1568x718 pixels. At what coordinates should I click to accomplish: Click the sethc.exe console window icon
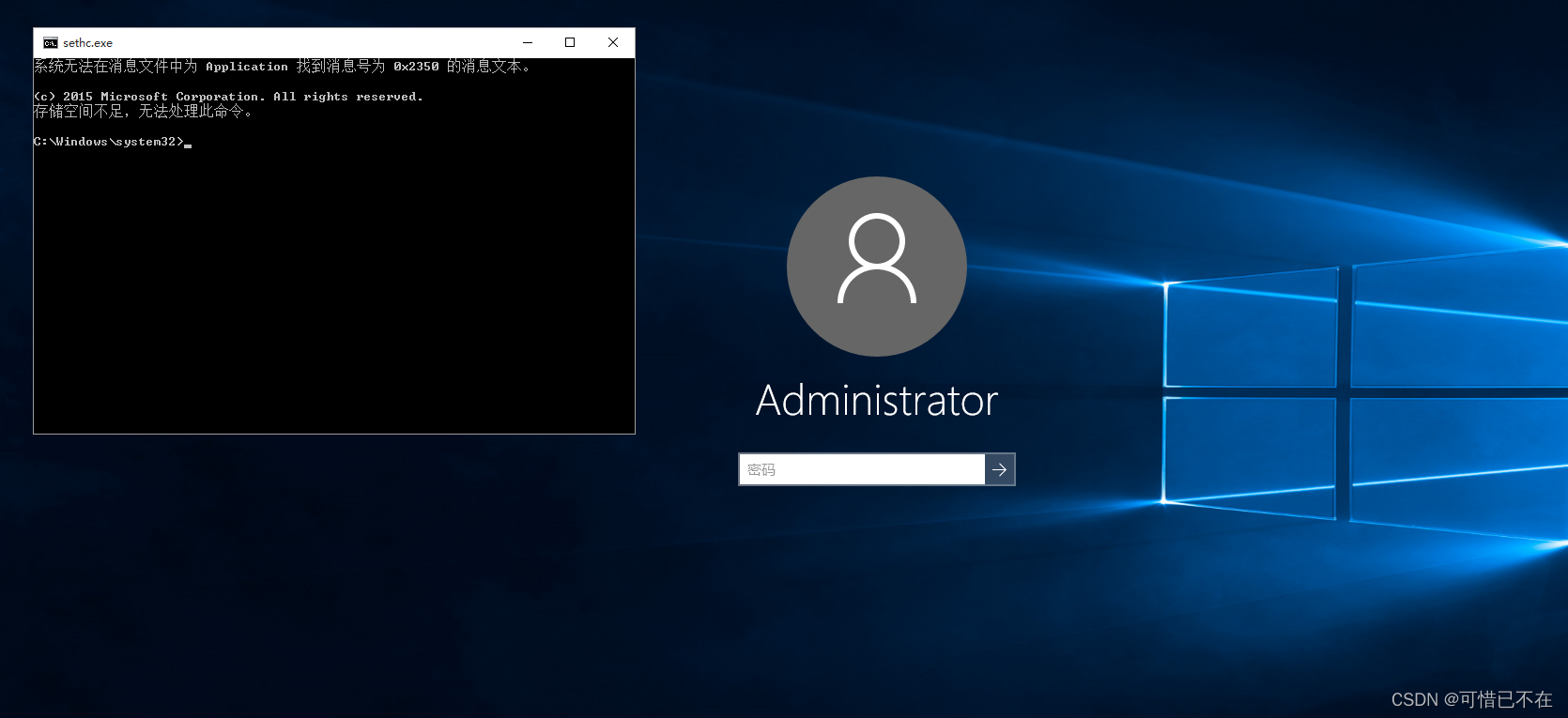pos(51,43)
